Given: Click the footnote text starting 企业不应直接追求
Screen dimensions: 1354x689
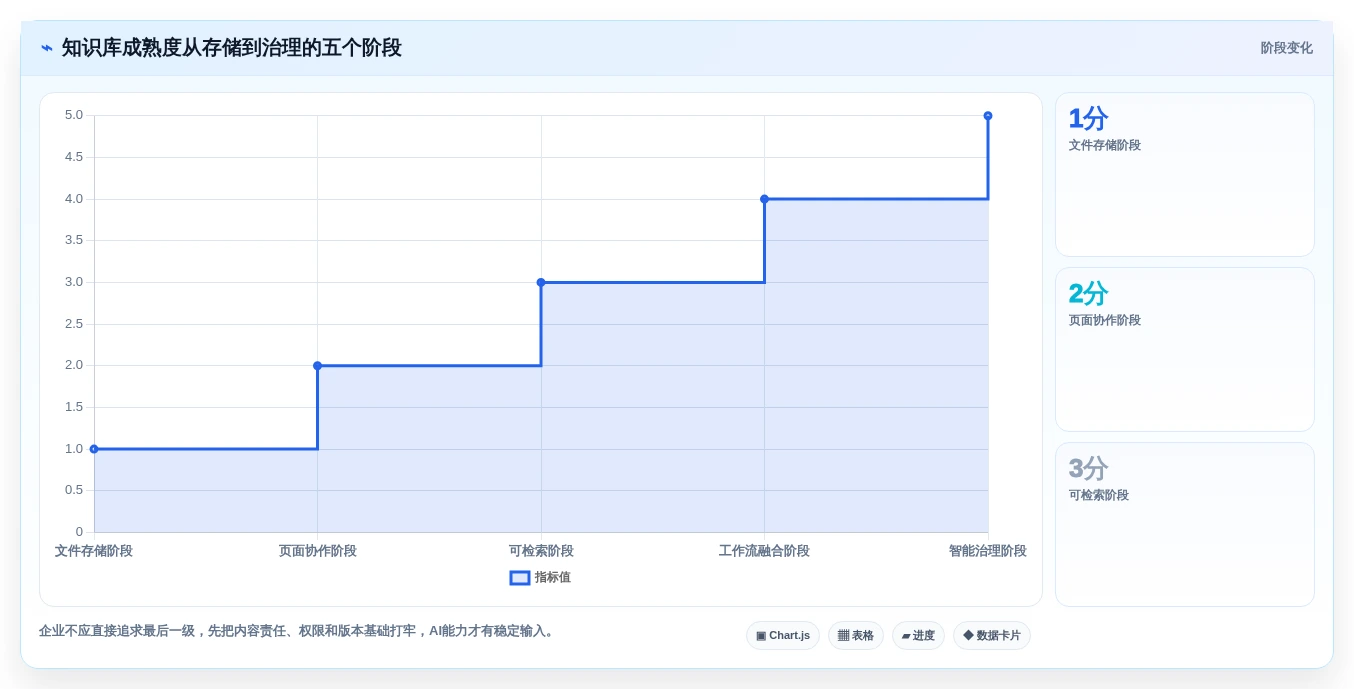Looking at the screenshot, I should coord(298,631).
